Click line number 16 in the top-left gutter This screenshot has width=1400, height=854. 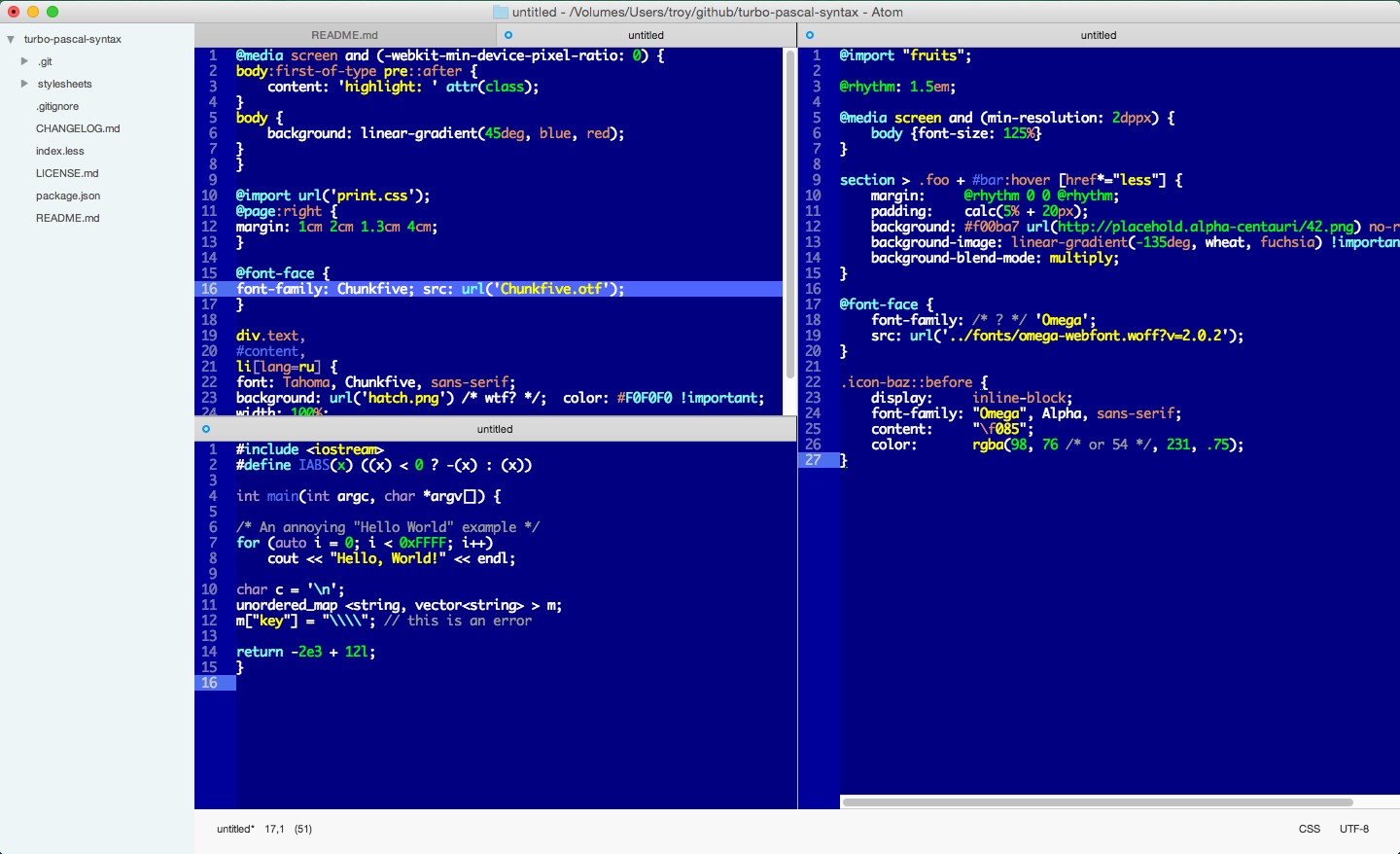[209, 289]
